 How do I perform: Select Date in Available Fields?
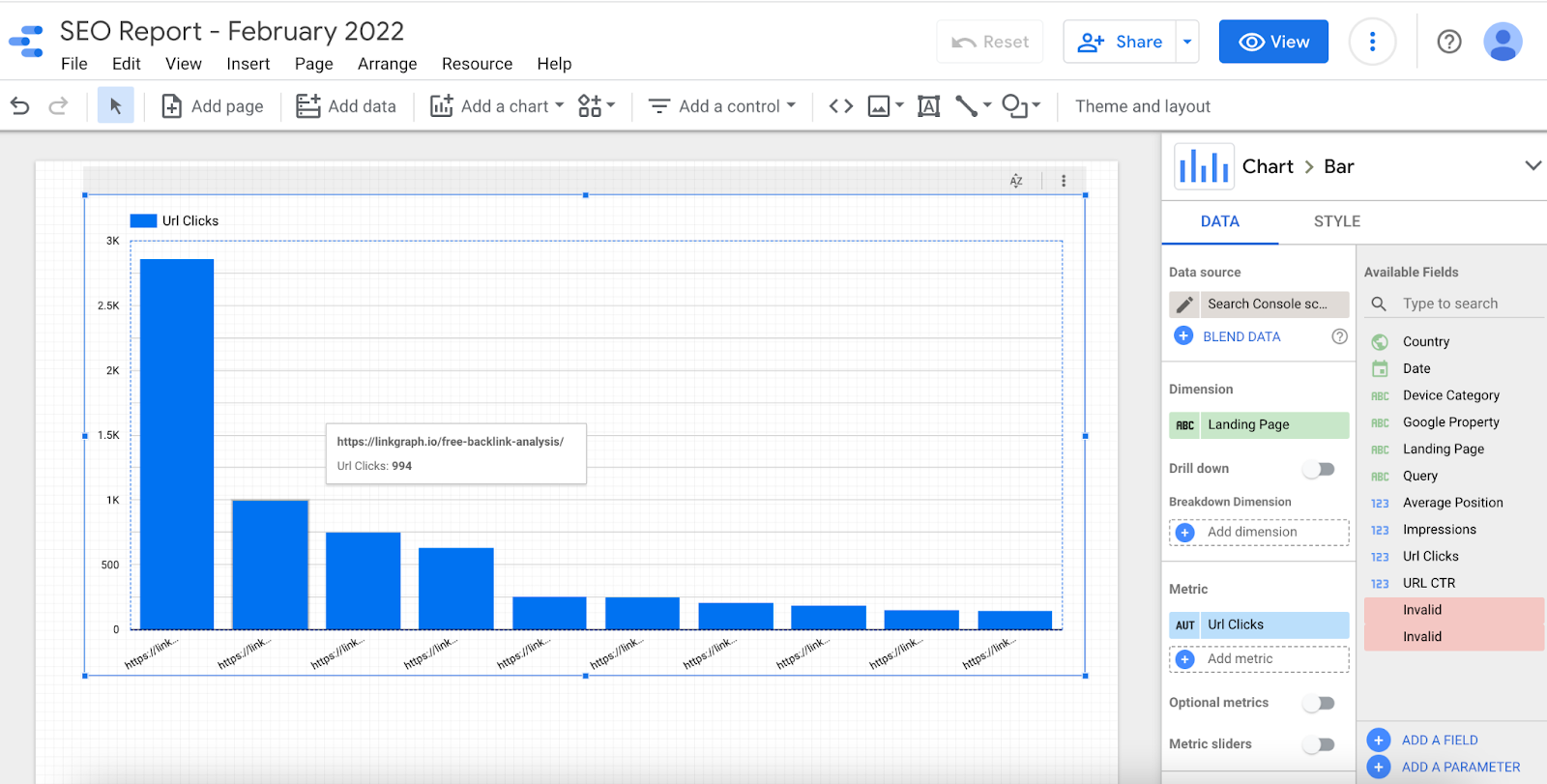pyautogui.click(x=1416, y=369)
